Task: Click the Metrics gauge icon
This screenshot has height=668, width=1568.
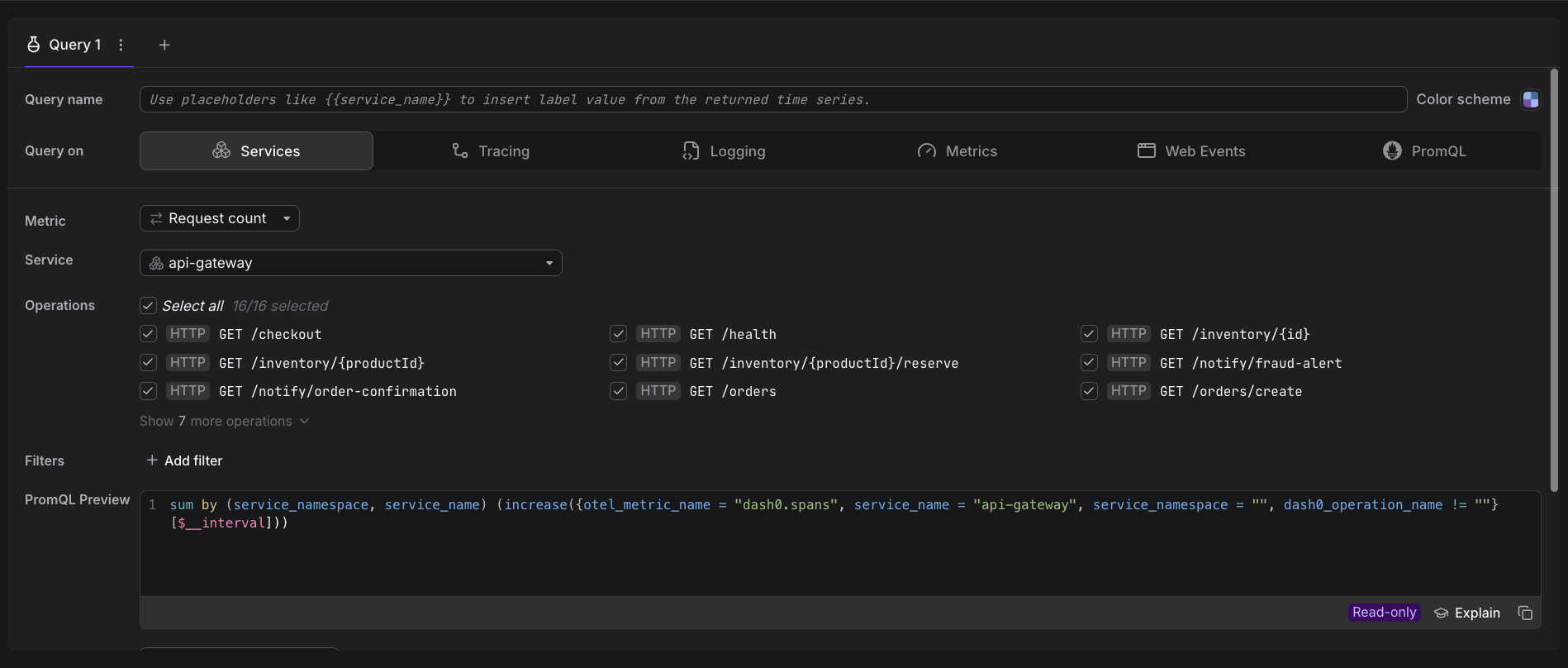Action: (926, 150)
